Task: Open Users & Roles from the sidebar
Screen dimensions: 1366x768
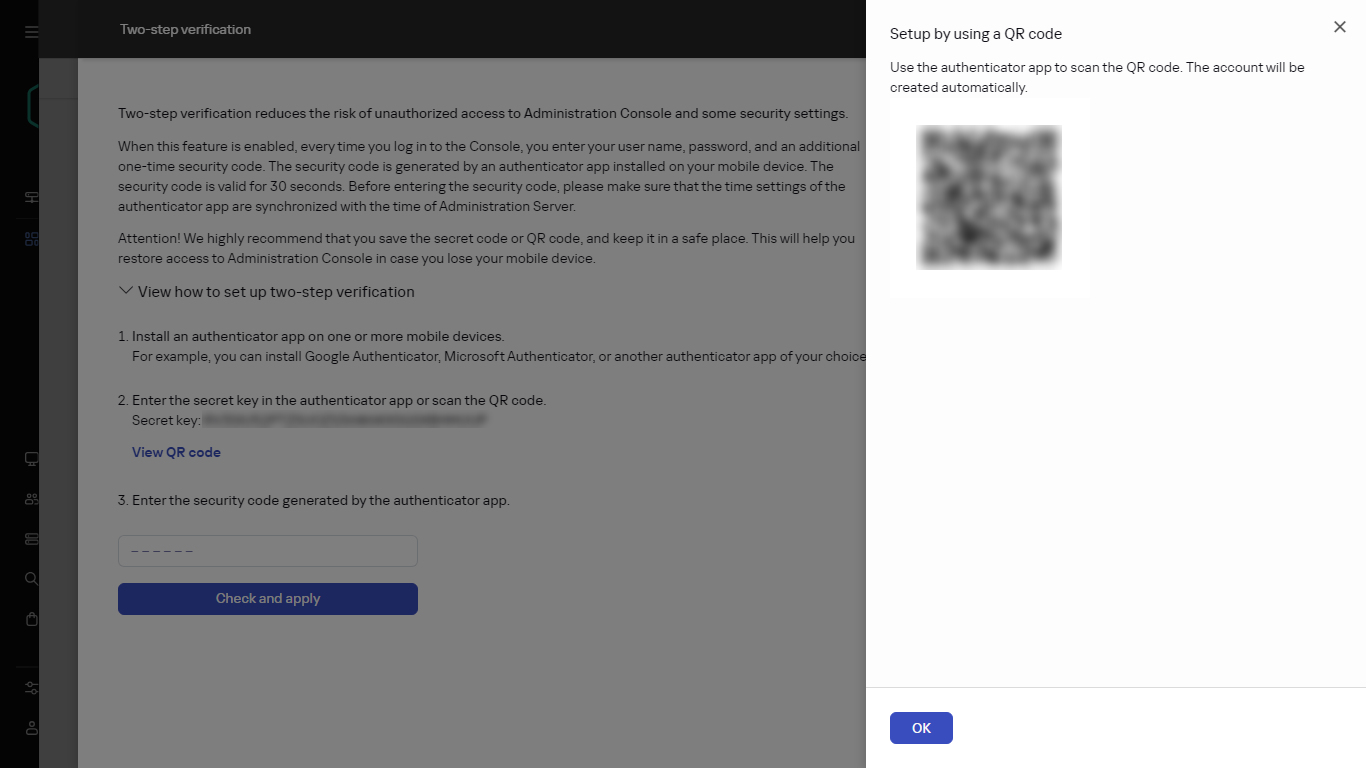Action: point(31,498)
